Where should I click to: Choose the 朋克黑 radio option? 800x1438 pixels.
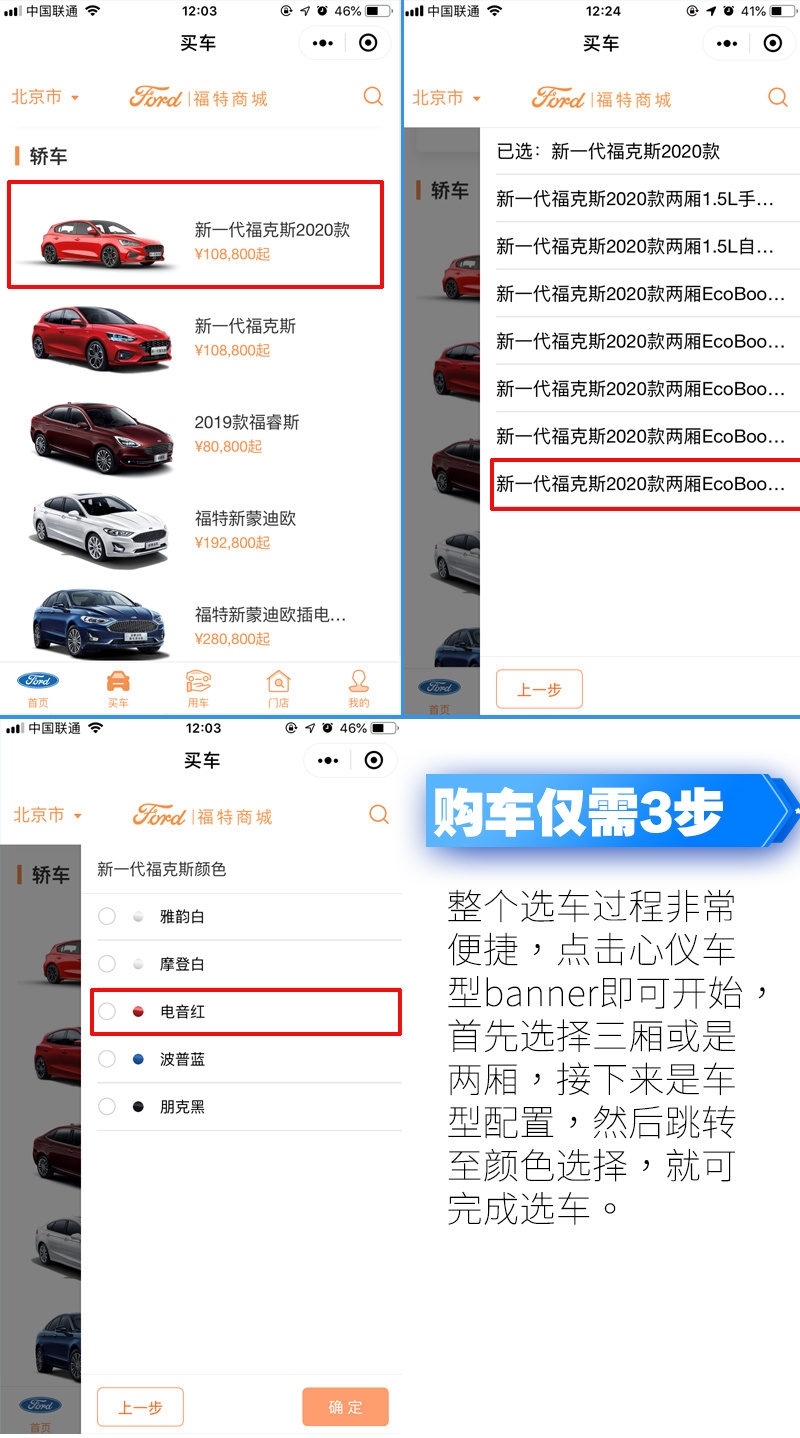[x=107, y=1107]
